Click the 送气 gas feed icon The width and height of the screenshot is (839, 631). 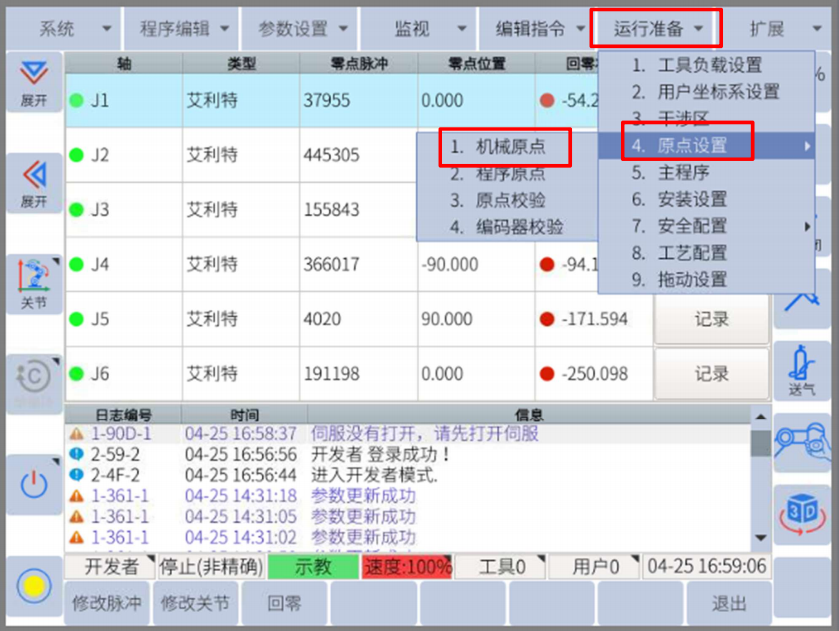click(x=801, y=370)
